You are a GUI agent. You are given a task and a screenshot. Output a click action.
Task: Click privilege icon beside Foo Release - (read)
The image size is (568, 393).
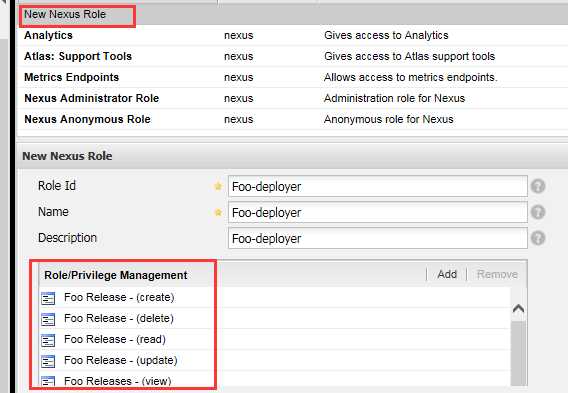pos(48,340)
